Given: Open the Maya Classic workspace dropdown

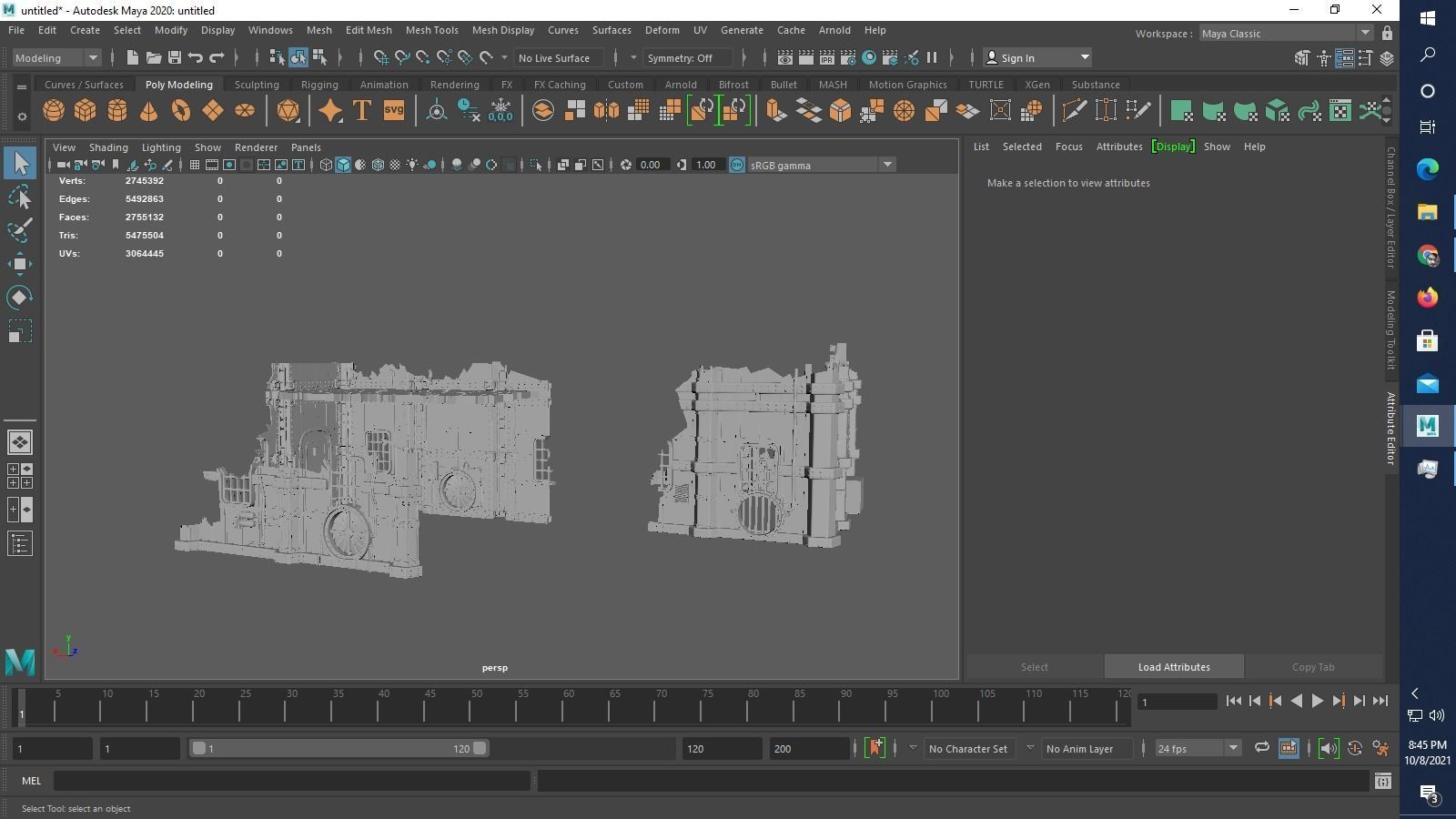Looking at the screenshot, I should tap(1285, 34).
